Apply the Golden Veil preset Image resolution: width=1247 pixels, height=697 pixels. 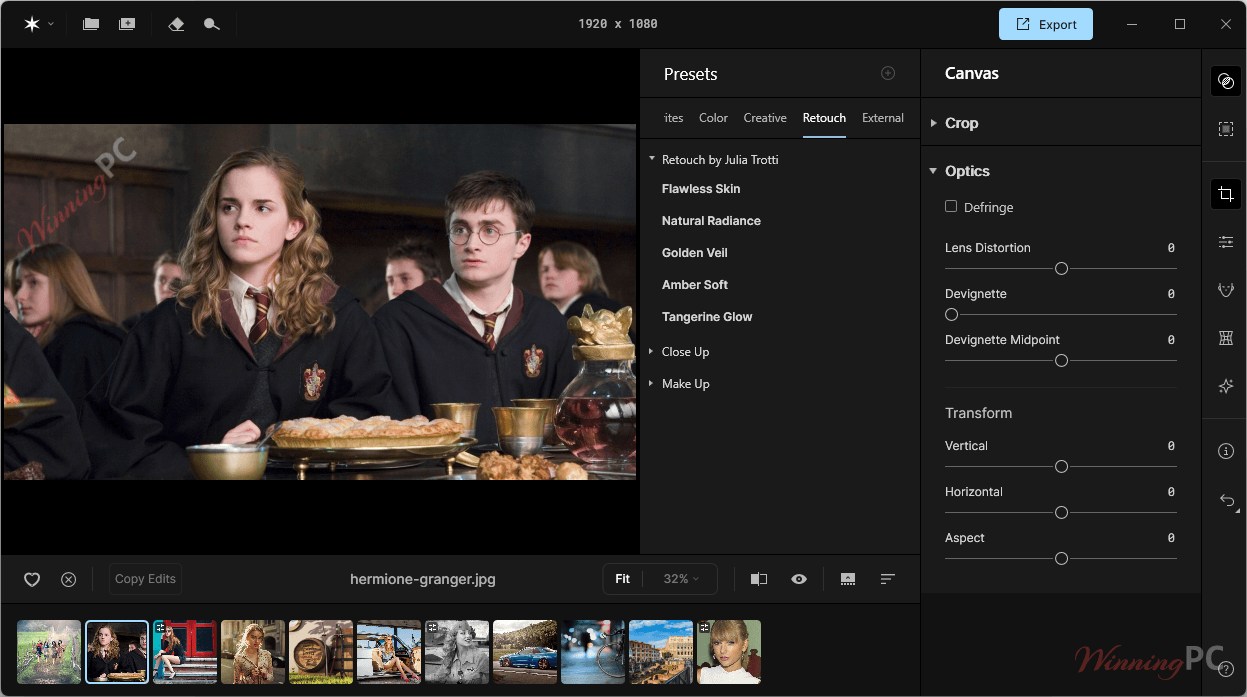tap(694, 253)
